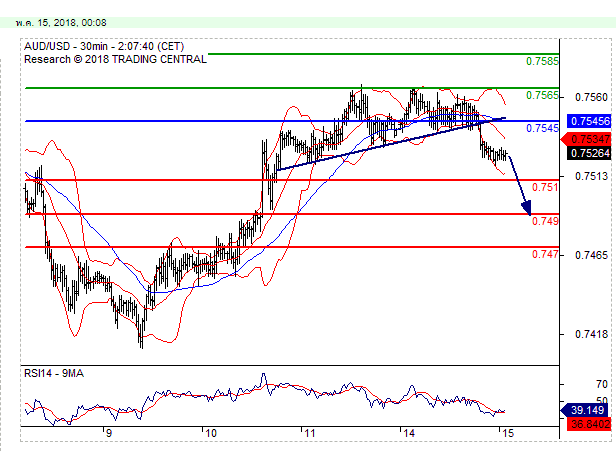Click the red support label 0.749
Image resolution: width=616 pixels, height=453 pixels.
pyautogui.click(x=545, y=221)
